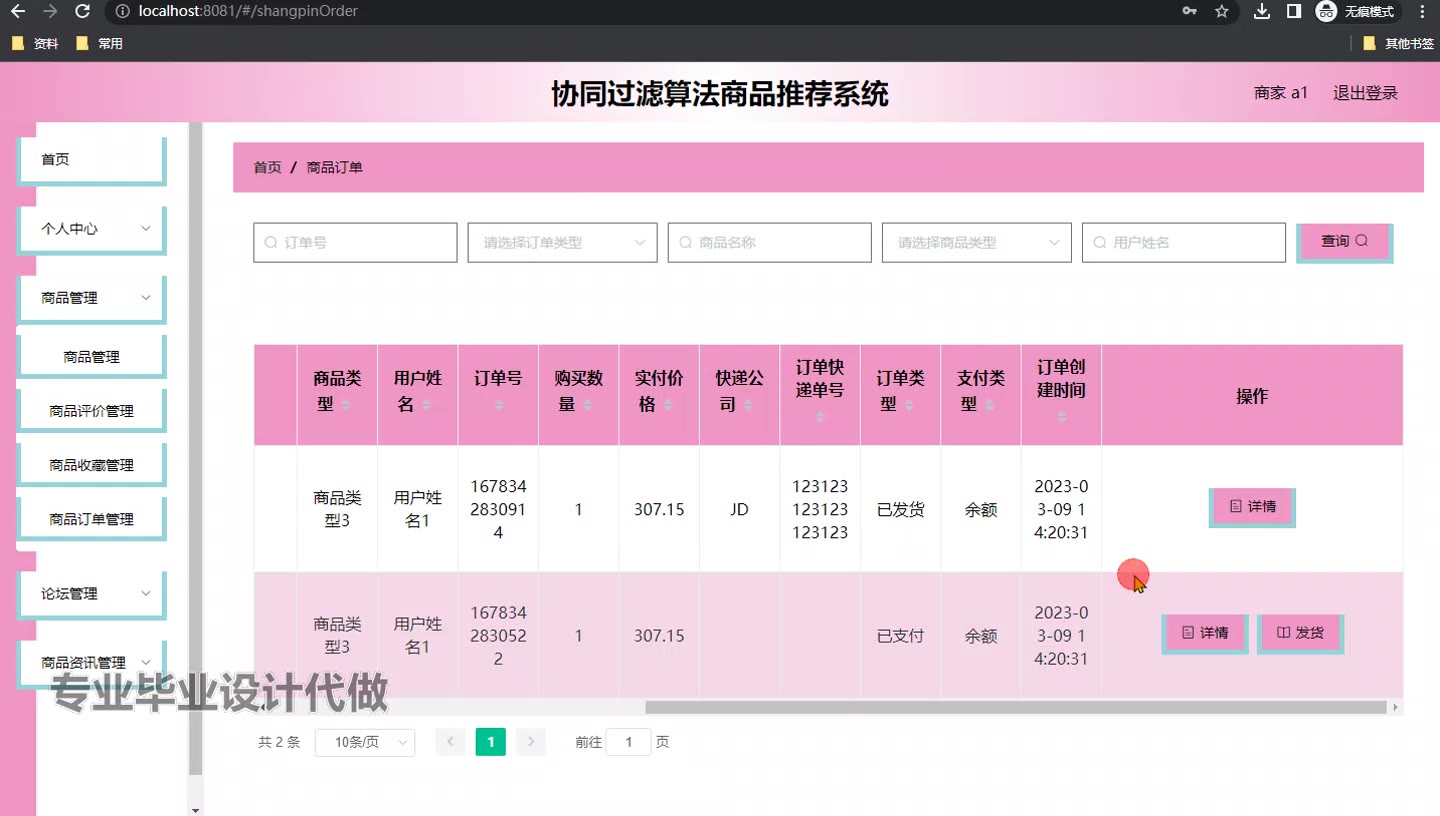Click the 前往 page number input

tap(628, 742)
